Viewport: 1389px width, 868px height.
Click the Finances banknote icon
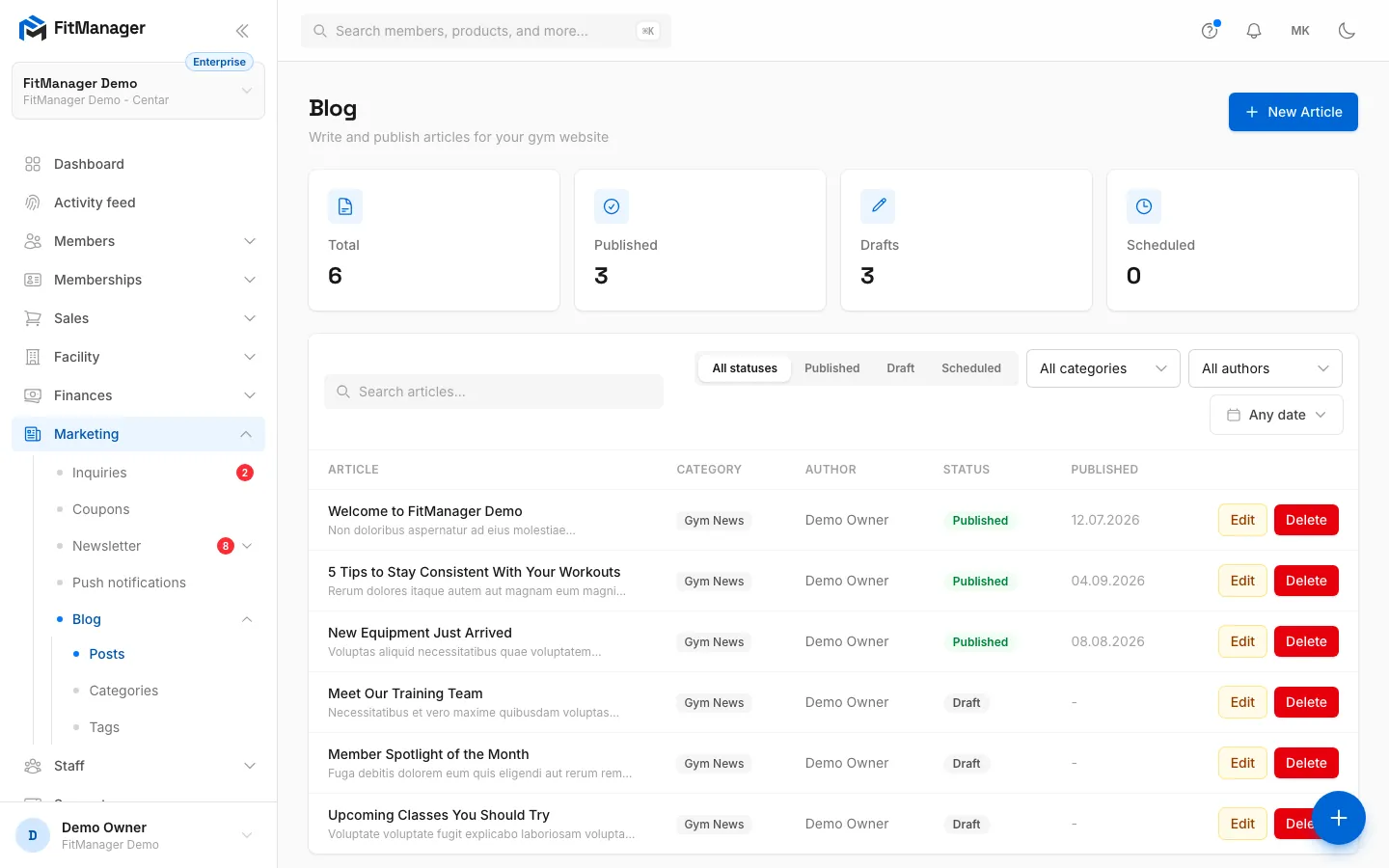point(33,395)
